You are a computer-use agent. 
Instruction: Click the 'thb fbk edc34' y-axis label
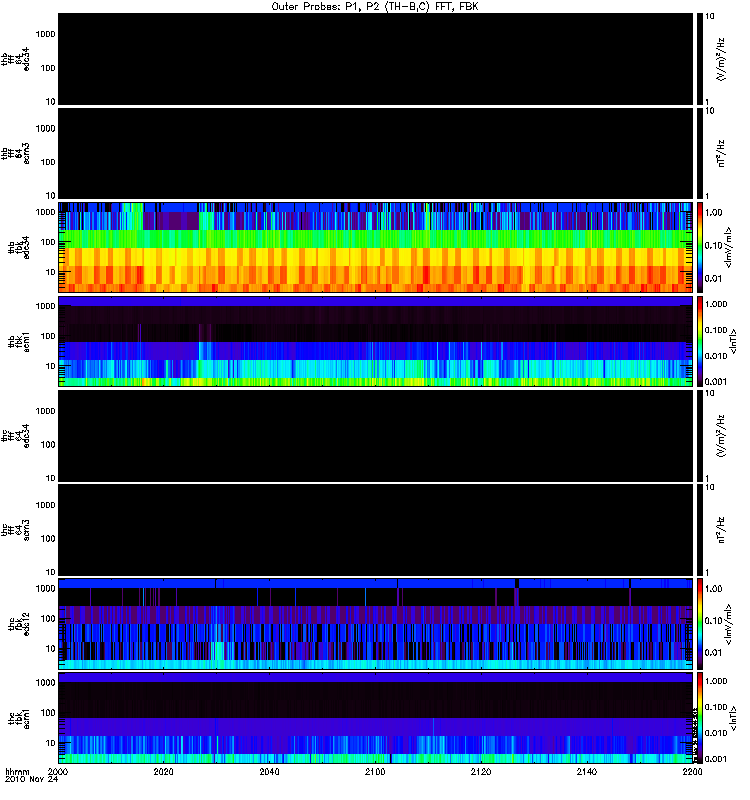point(18,248)
